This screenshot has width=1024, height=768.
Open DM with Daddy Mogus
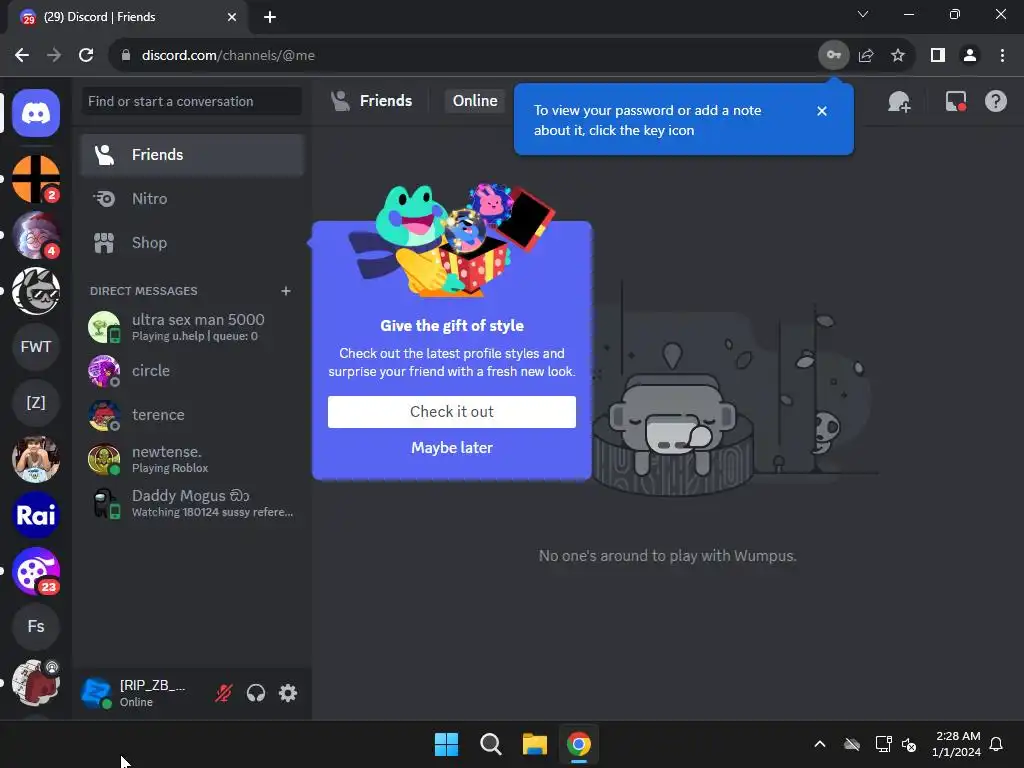point(193,504)
